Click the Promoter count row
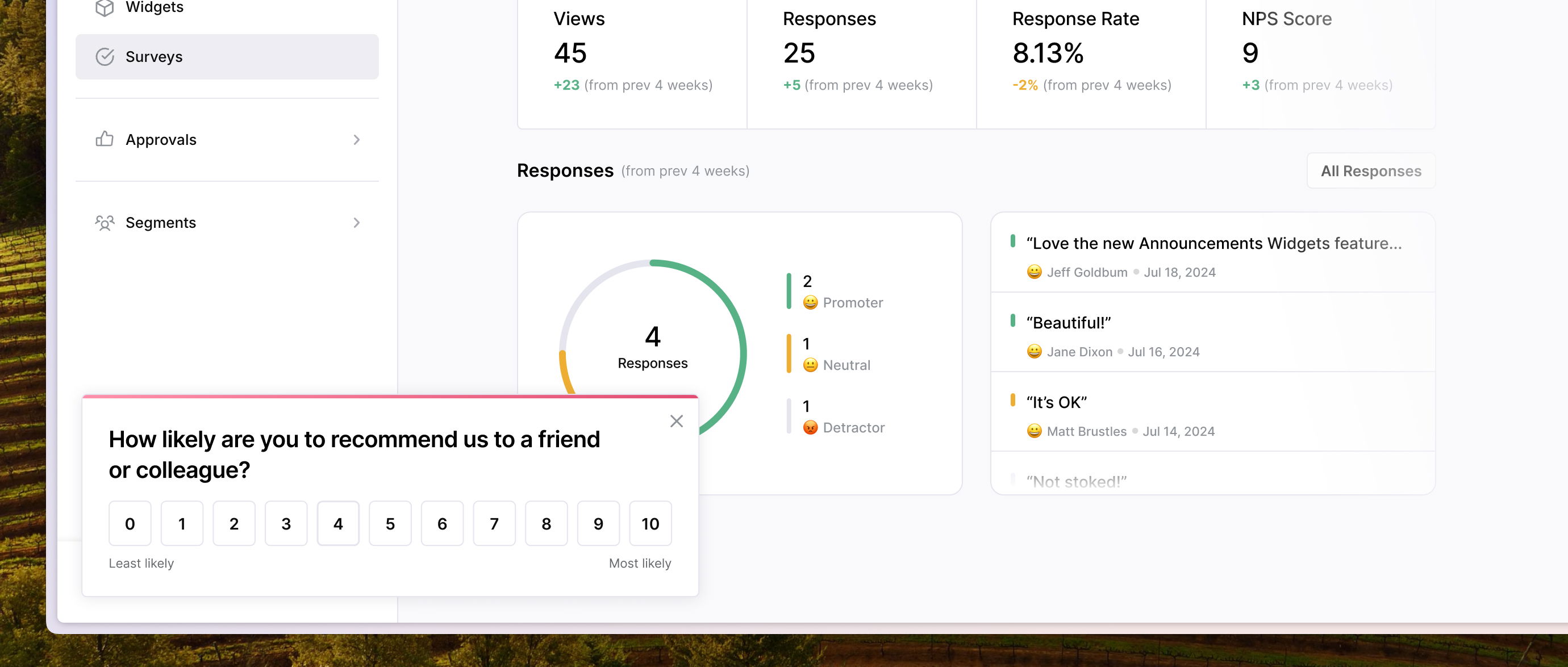The width and height of the screenshot is (1568, 667). pos(835,291)
